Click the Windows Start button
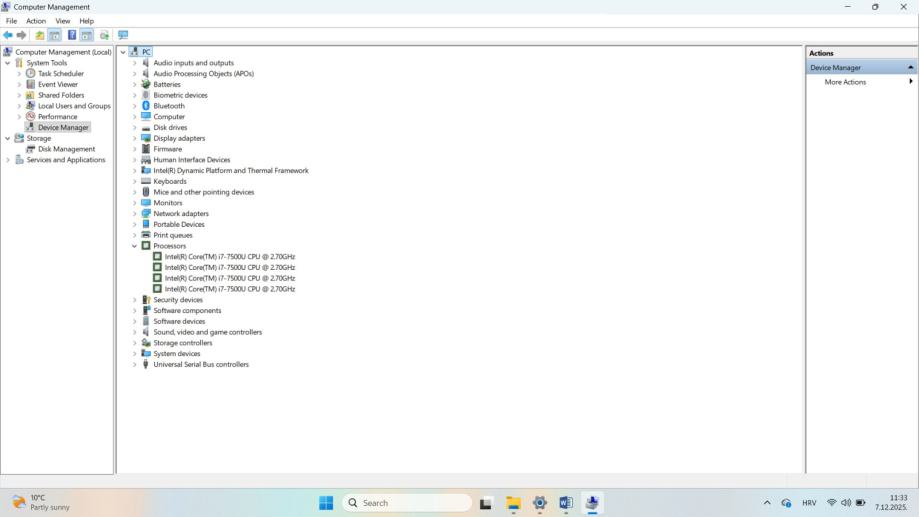This screenshot has width=919, height=517. (x=326, y=503)
